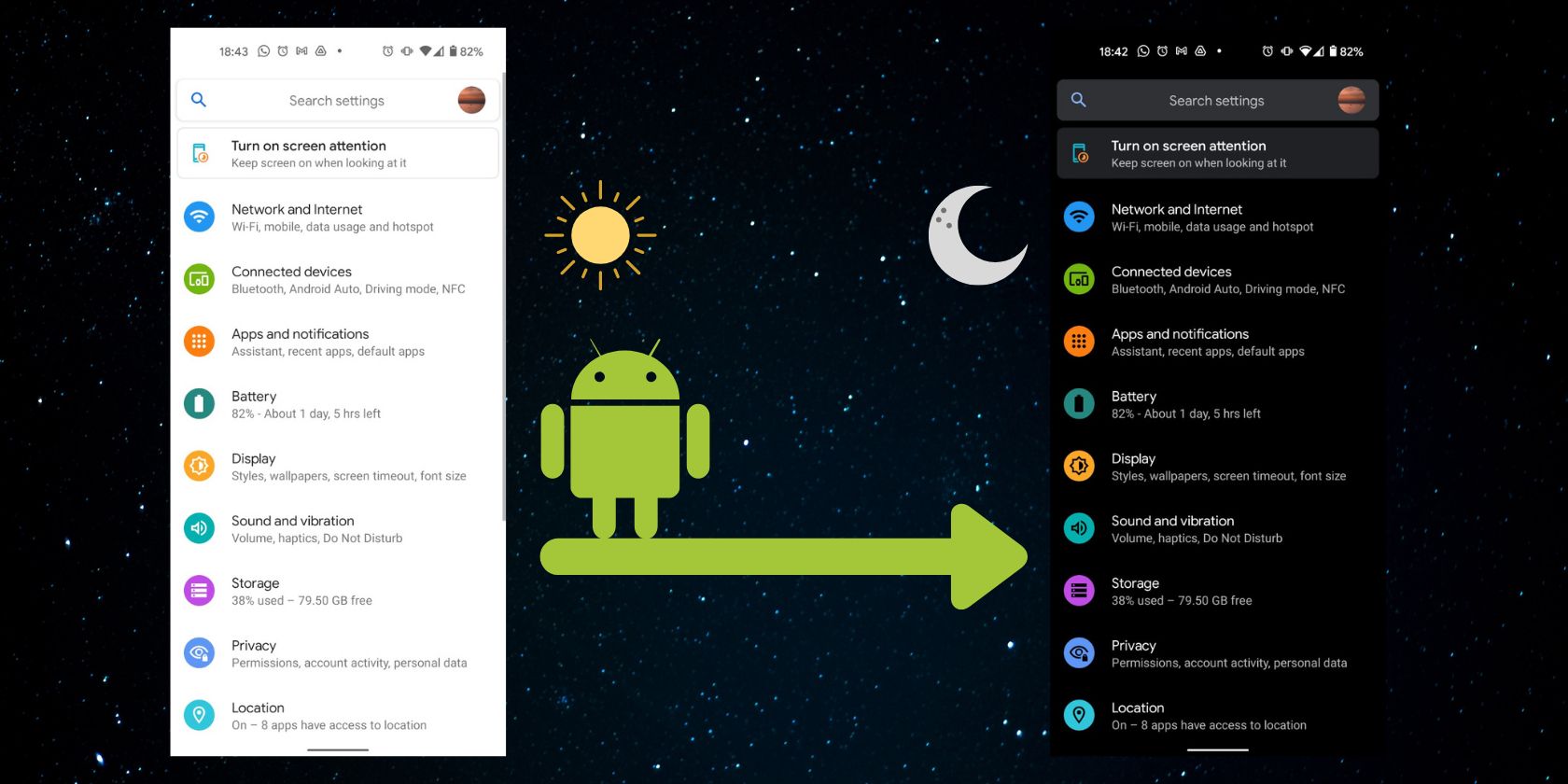Click the Network and Internet Wi-Fi icon in the light settings screen
The image size is (1568, 784).
(199, 217)
